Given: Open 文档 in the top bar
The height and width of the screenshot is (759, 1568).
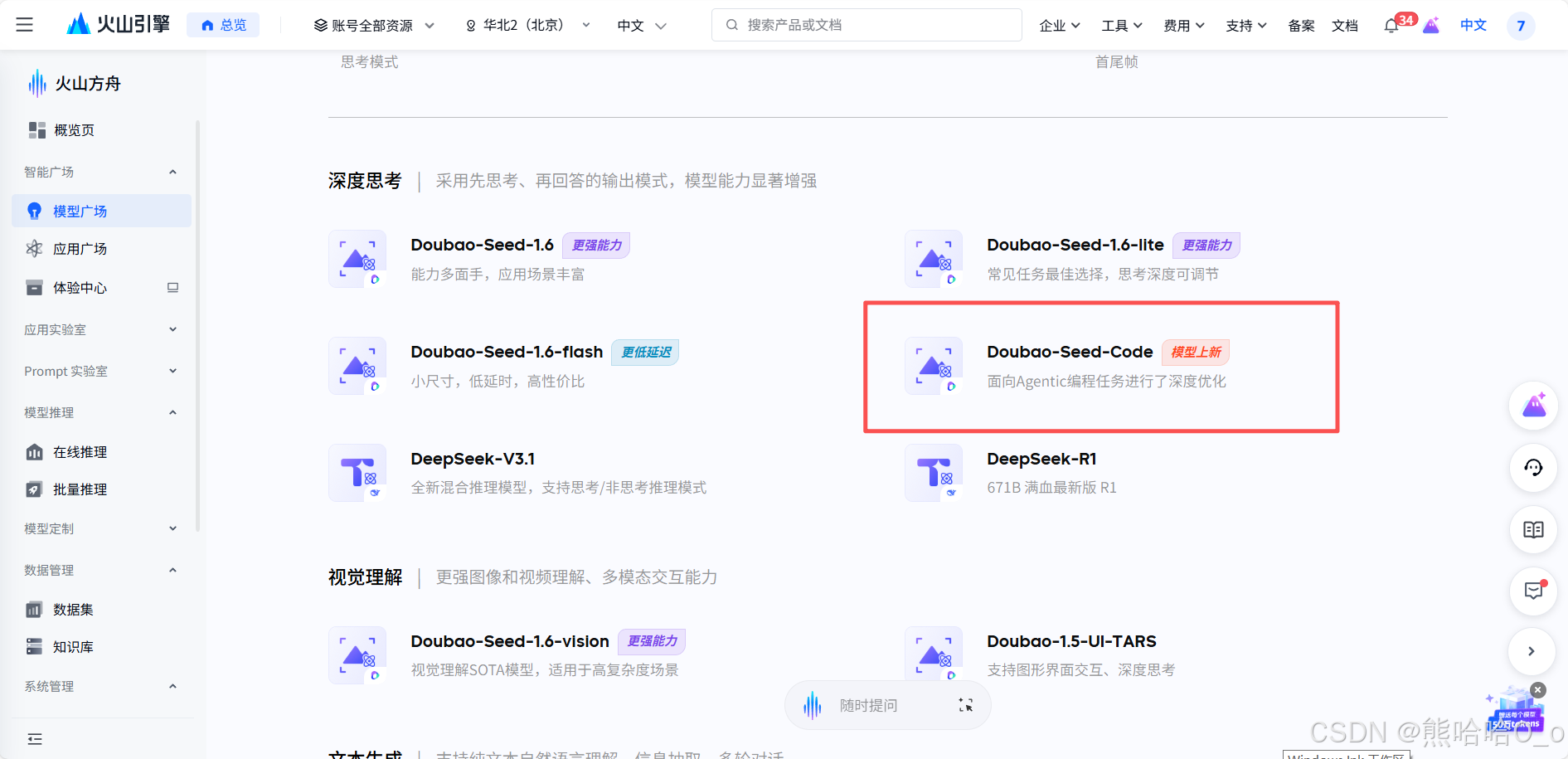Looking at the screenshot, I should coord(1345,26).
